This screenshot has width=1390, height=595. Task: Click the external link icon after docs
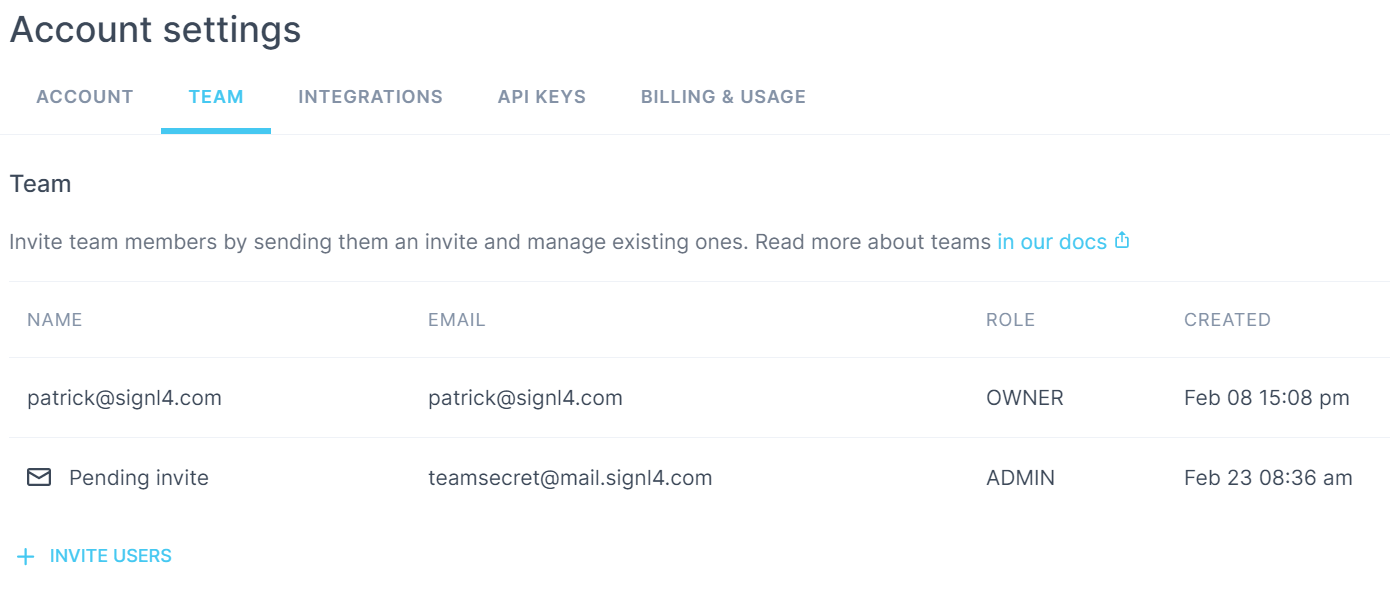tap(1122, 241)
